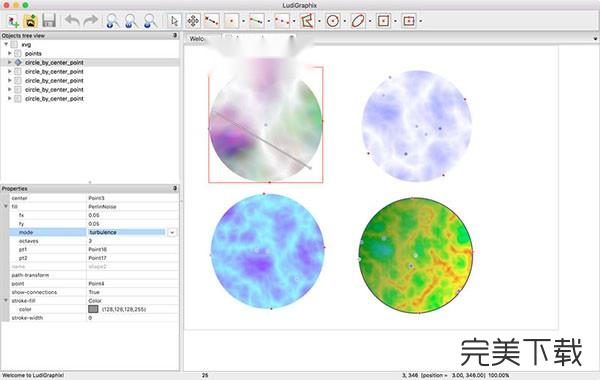Select the polygon drawing tool
This screenshot has width=600, height=380.
coord(307,21)
